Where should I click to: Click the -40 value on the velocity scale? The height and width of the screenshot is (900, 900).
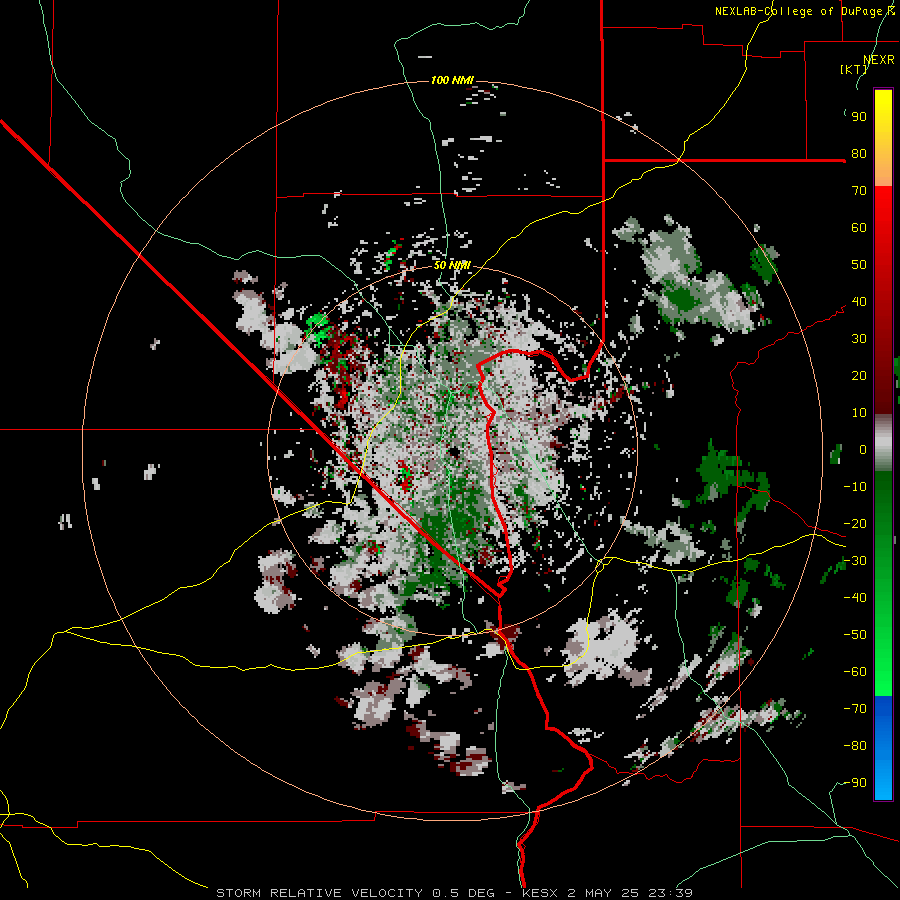click(x=855, y=598)
